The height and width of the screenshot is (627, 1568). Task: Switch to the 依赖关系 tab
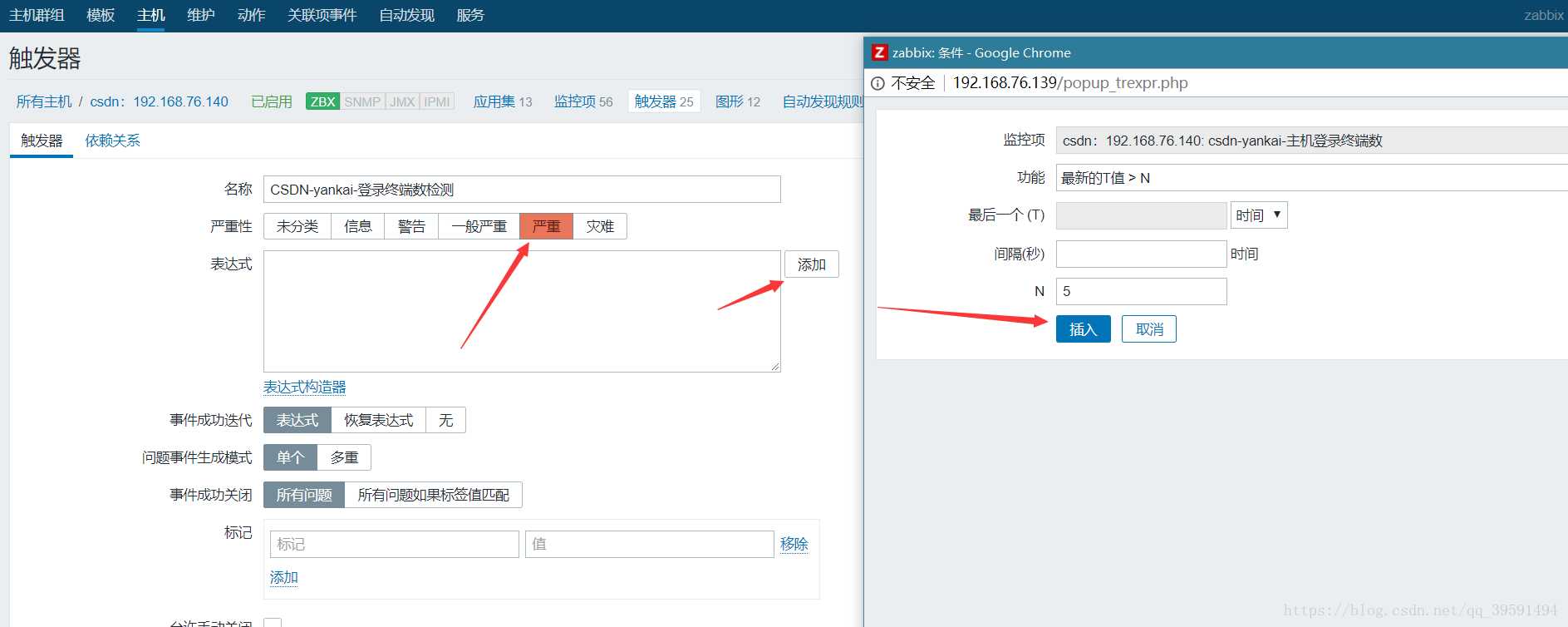click(112, 141)
